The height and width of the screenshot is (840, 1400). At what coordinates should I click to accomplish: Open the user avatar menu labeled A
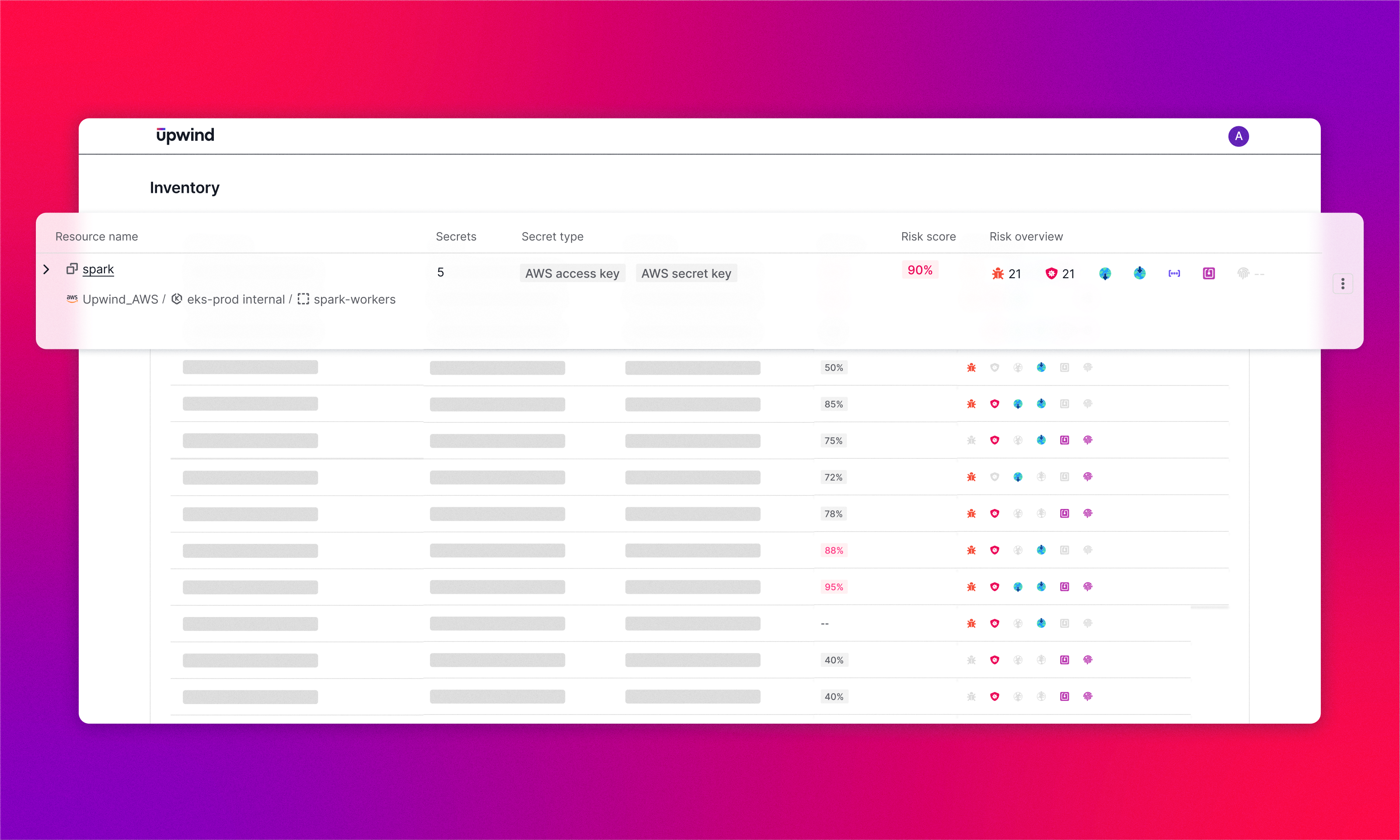pos(1238,136)
